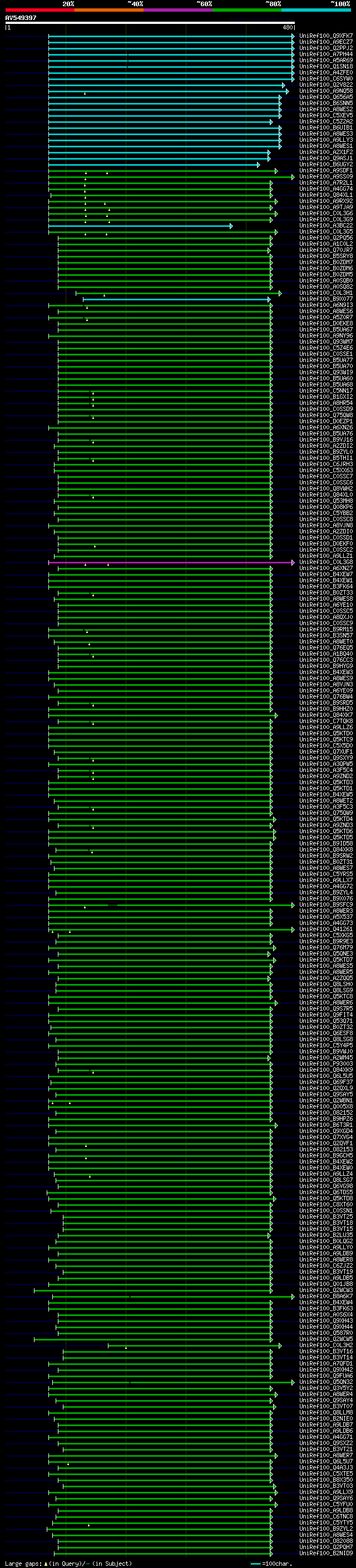356x1568 pixels.
Task: Select the query name AV549397
Action: point(21,18)
